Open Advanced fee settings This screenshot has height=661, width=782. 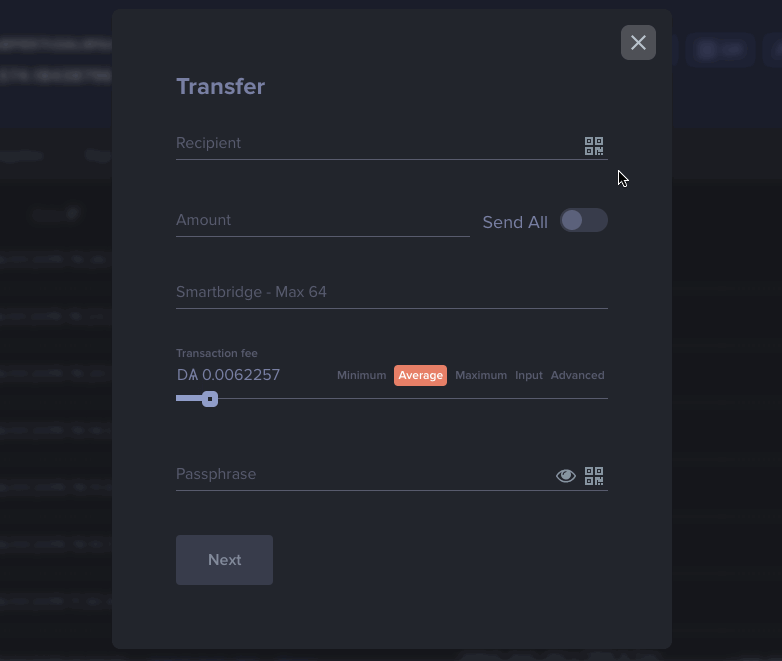pyautogui.click(x=578, y=375)
